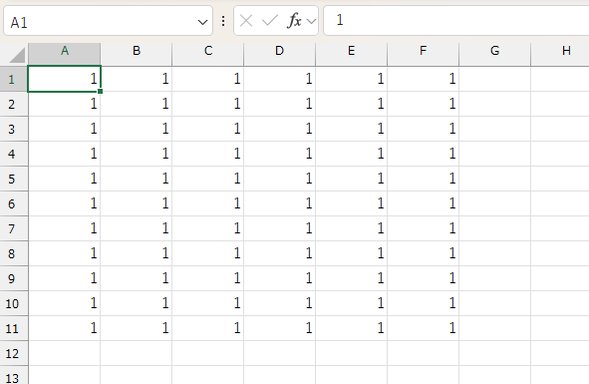Click cell D10 containing 1
Image resolution: width=589 pixels, height=384 pixels.
pyautogui.click(x=279, y=303)
